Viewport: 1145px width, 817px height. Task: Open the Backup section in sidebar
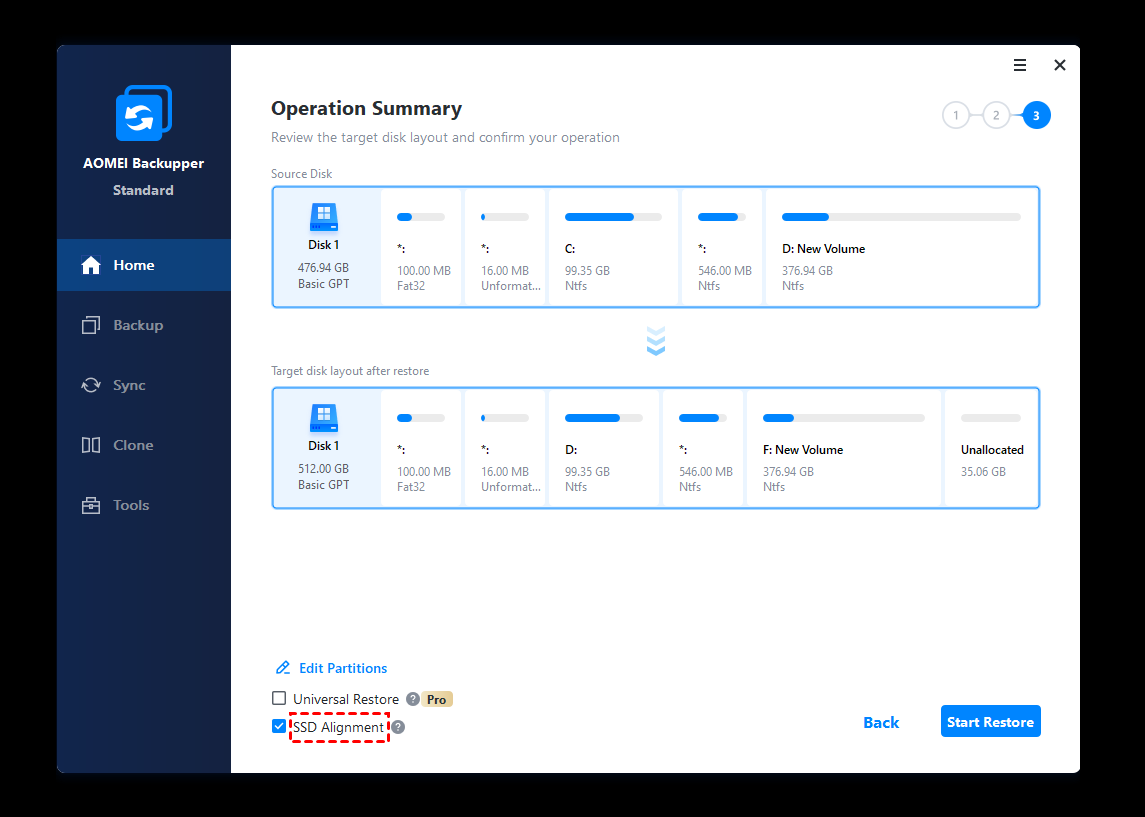pyautogui.click(x=137, y=325)
